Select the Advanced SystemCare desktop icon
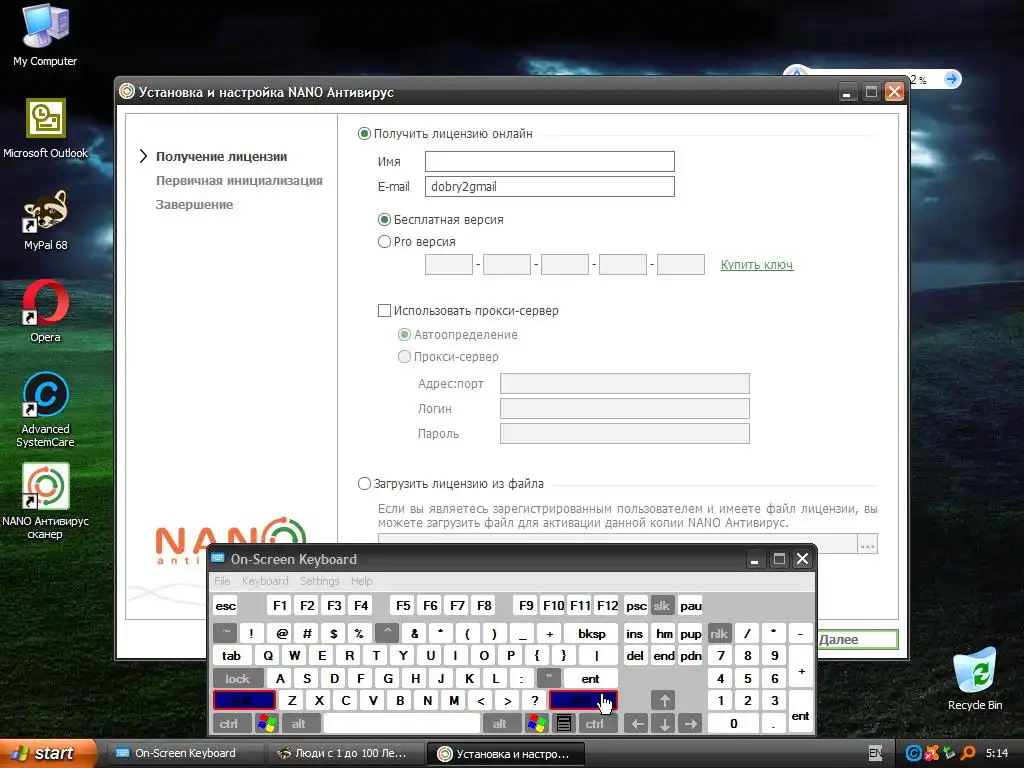The height and width of the screenshot is (768, 1024). click(45, 409)
